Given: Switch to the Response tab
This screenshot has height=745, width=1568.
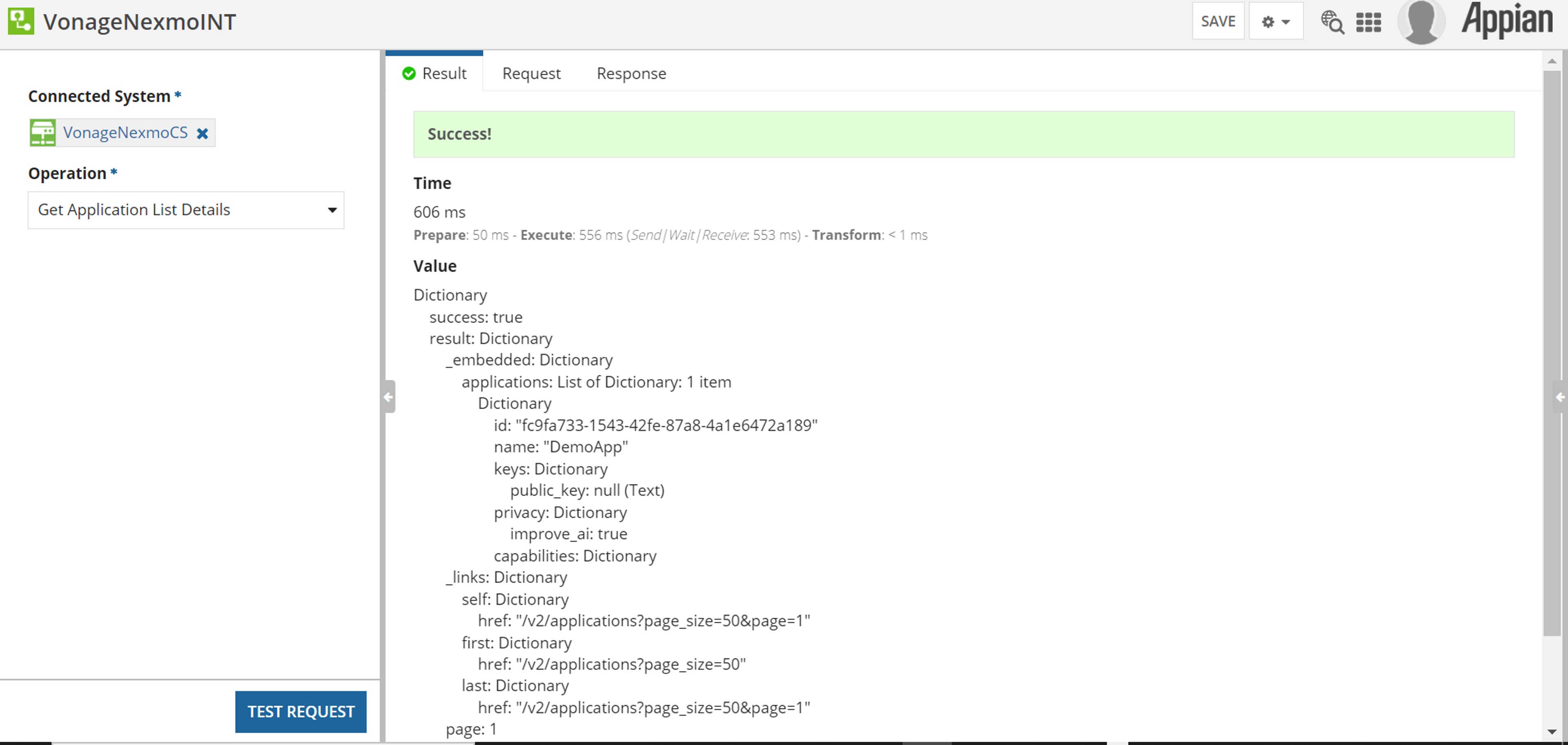Looking at the screenshot, I should 631,73.
